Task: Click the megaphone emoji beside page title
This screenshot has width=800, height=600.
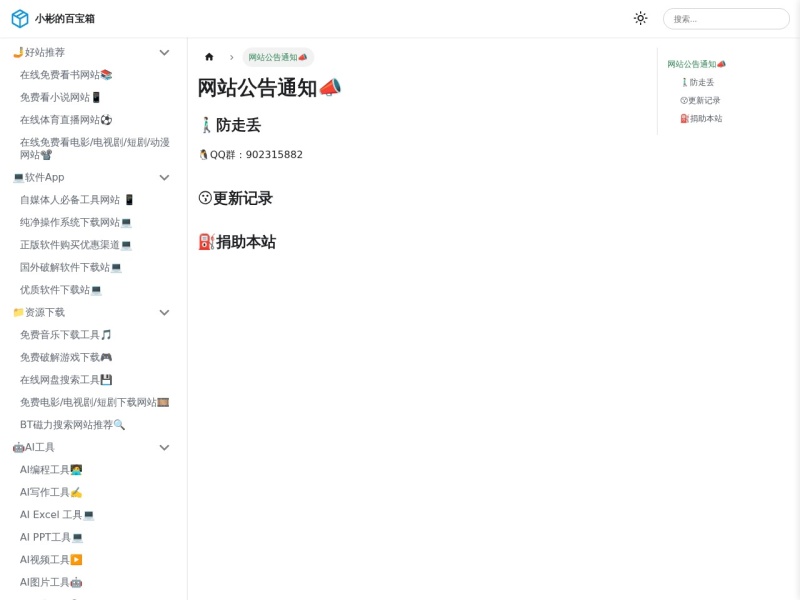Action: 330,88
